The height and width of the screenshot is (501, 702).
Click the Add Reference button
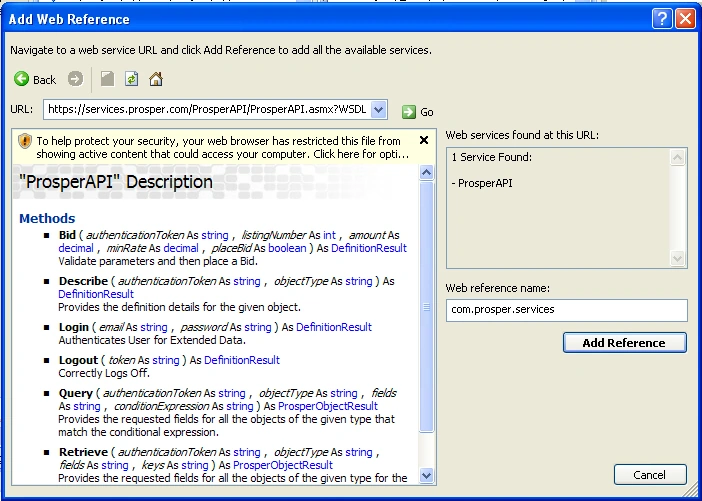[624, 343]
